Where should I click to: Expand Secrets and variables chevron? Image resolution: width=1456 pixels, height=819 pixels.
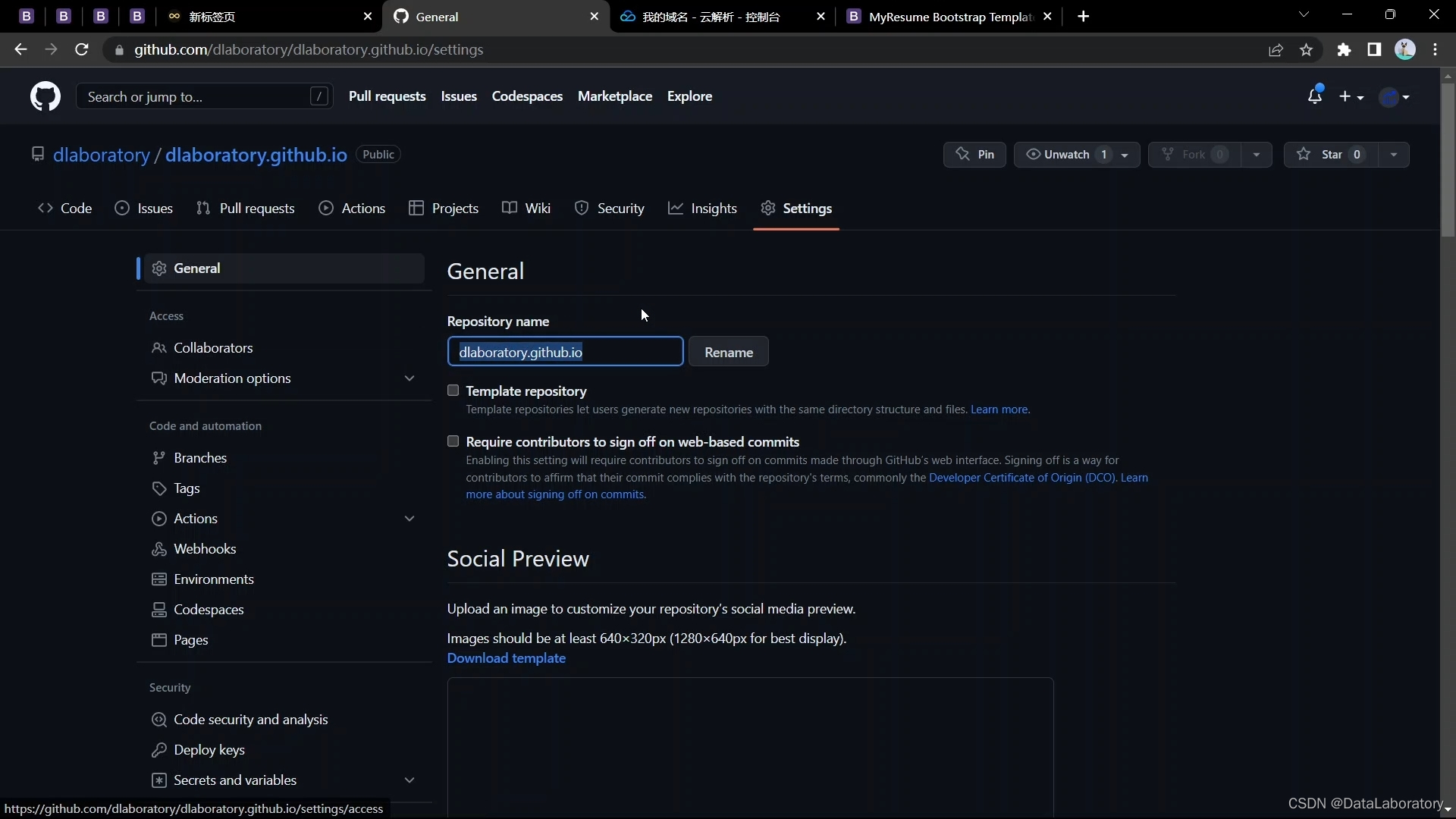[x=409, y=780]
